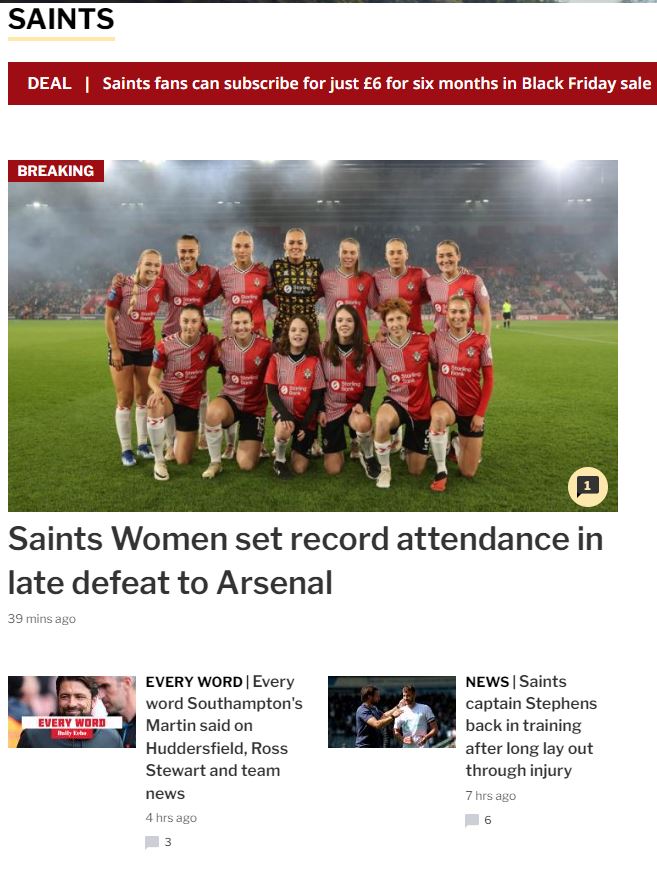657x873 pixels.
Task: Open the Every Word Martin thumbnail
Action: 72,712
